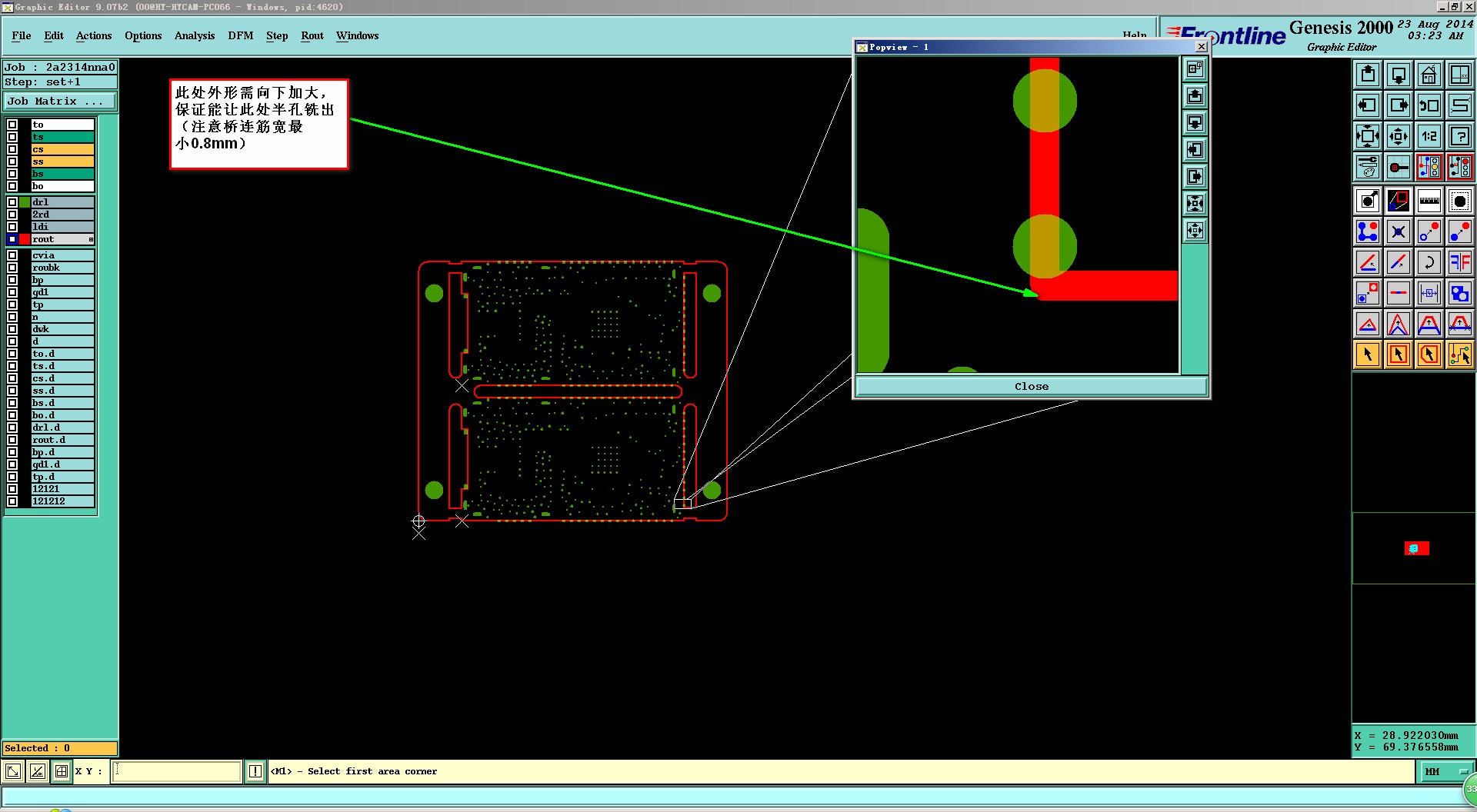Click the Home view icon
The height and width of the screenshot is (812, 1477).
coord(1429,75)
